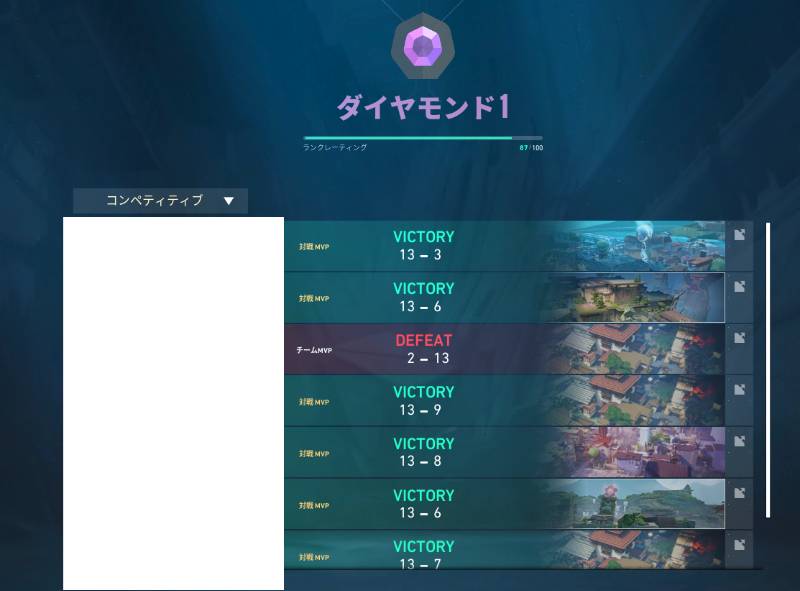The image size is (800, 591).
Task: Open details icon for first 13 – 6 victory
Action: pos(739,287)
